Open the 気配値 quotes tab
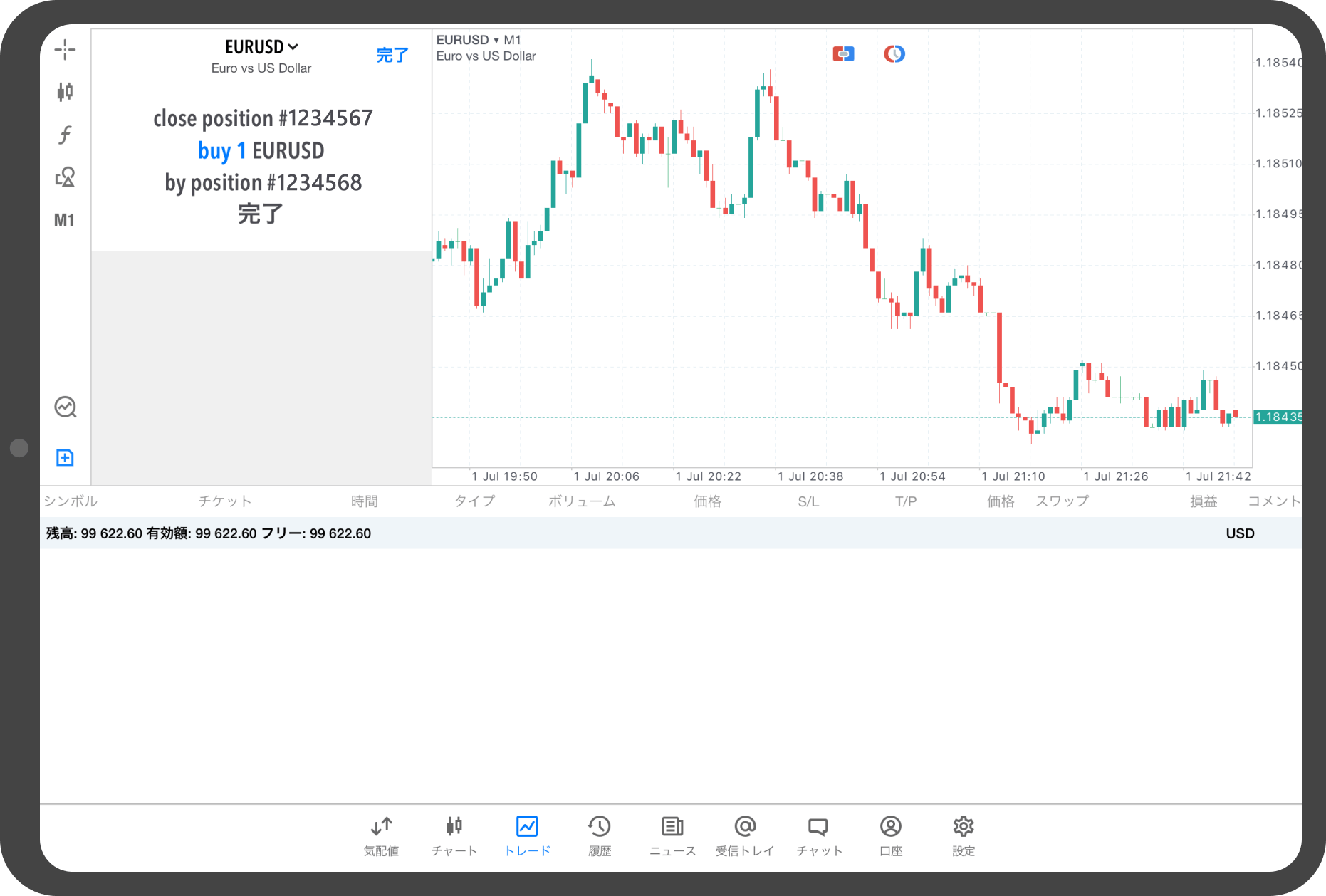1326x896 pixels. click(381, 835)
